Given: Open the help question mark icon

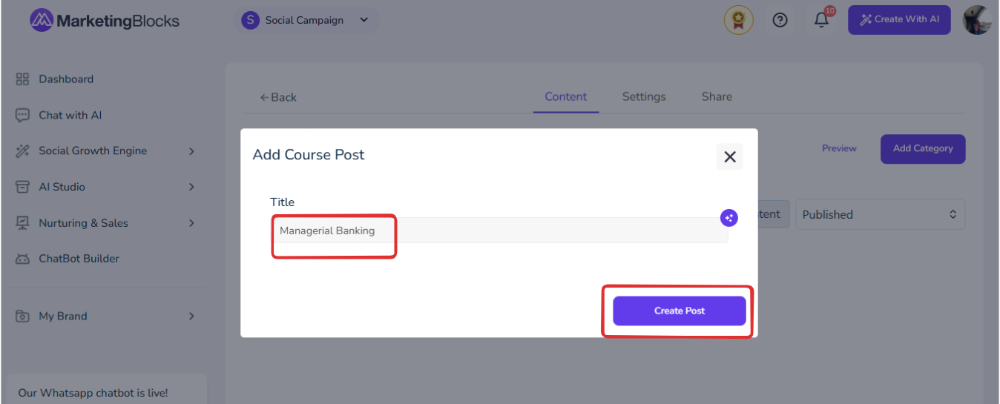Looking at the screenshot, I should coord(779,20).
